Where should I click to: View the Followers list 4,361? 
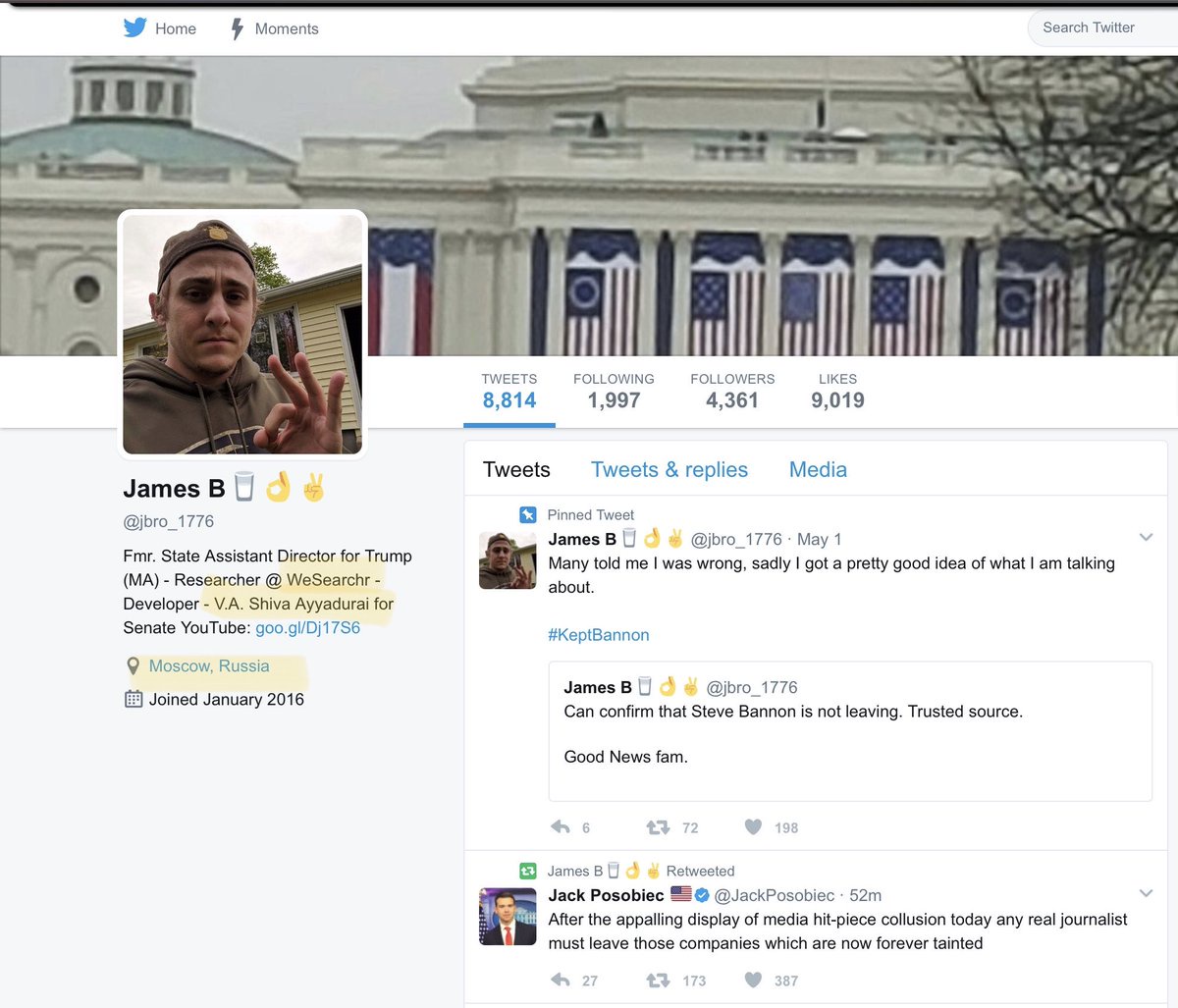732,391
